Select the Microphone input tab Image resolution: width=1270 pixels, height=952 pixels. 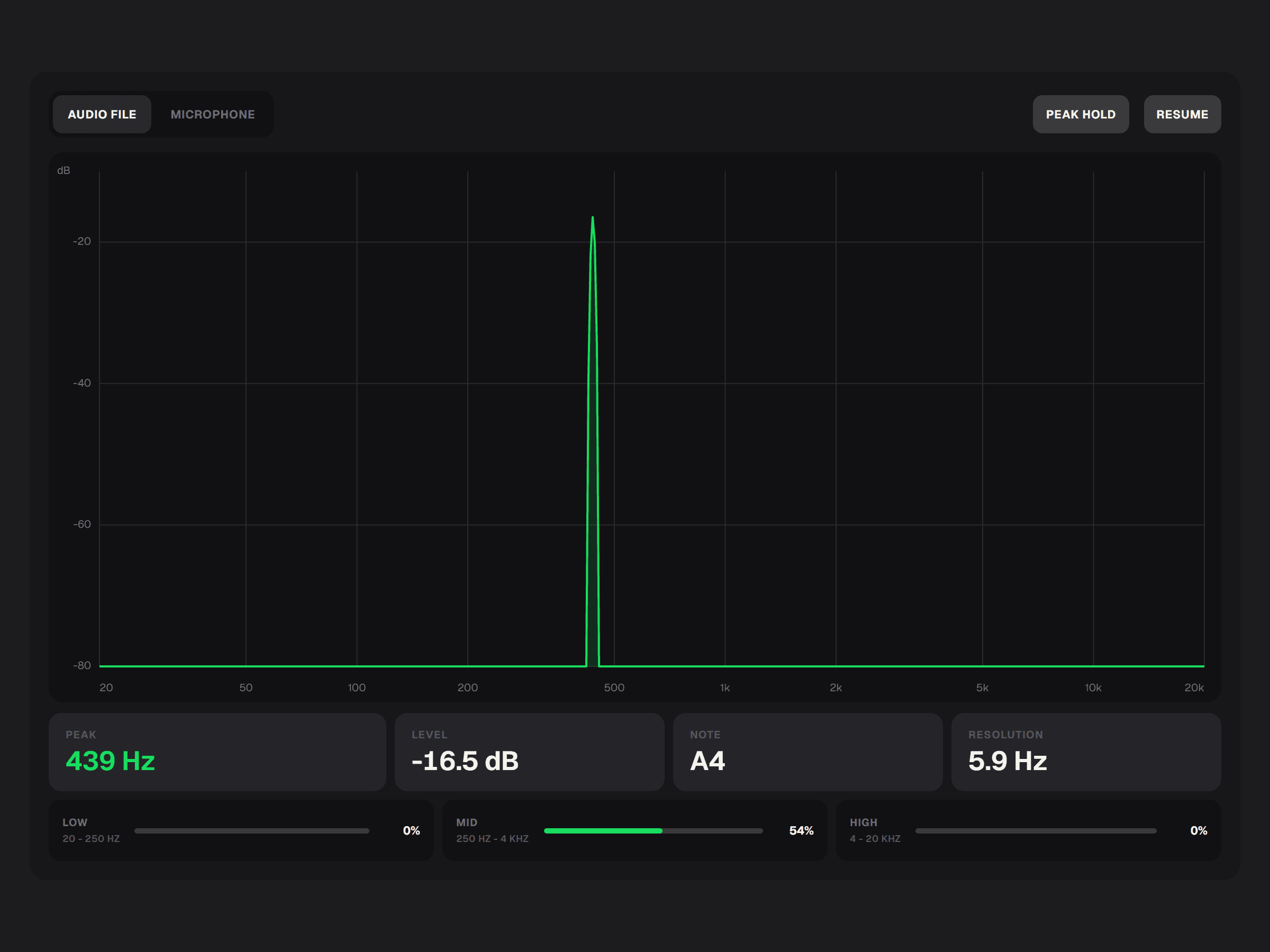coord(212,114)
